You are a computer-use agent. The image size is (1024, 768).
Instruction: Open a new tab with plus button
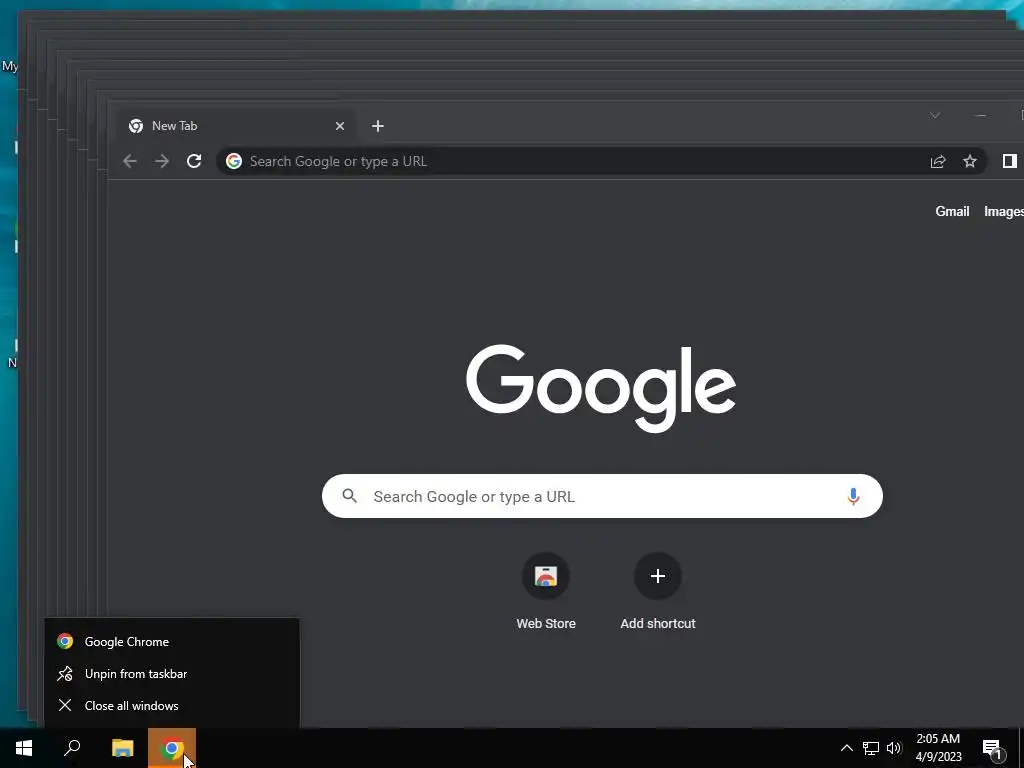377,126
